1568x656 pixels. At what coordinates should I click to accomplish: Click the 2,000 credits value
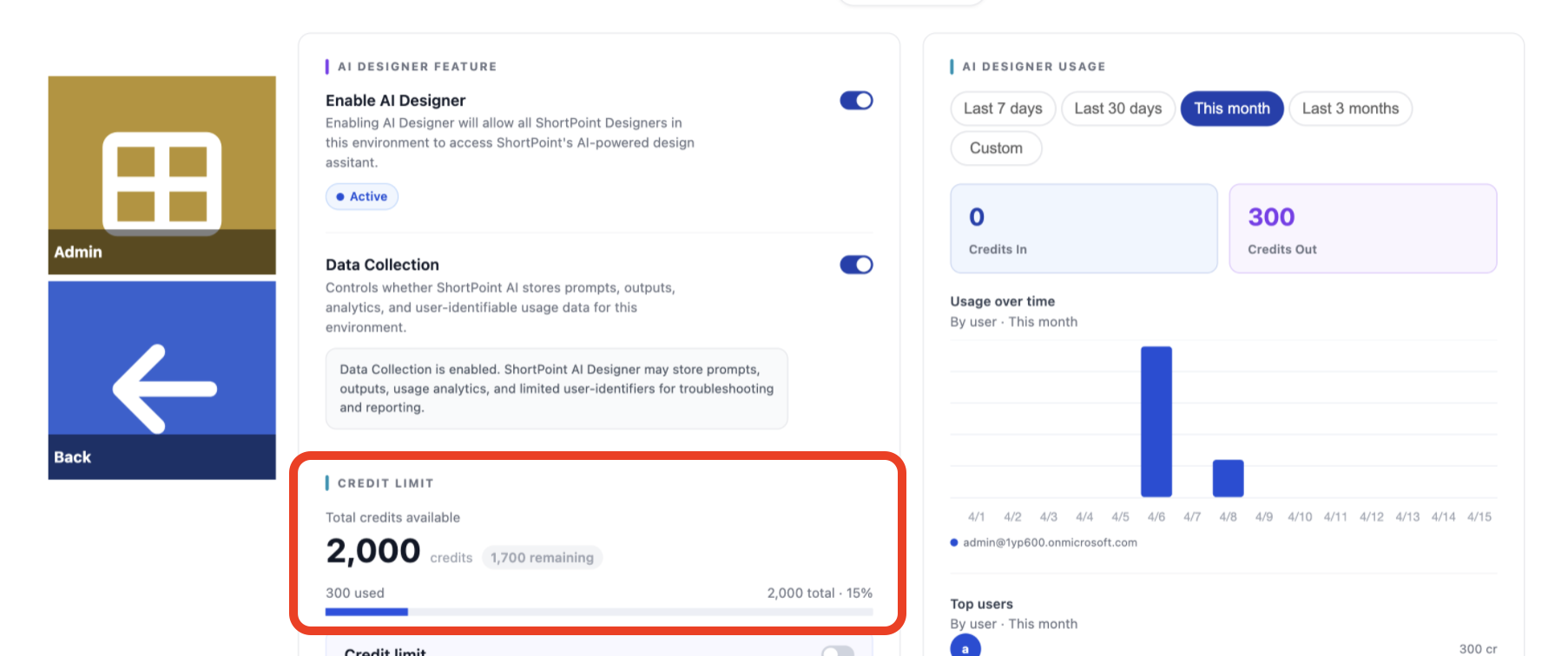pos(373,551)
